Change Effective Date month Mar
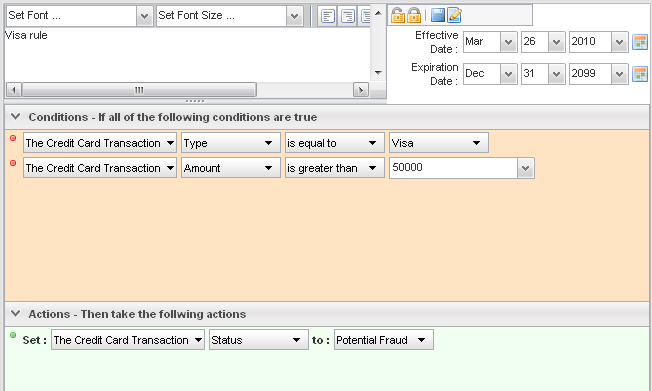Screen dimensions: 652x391 click(x=490, y=42)
